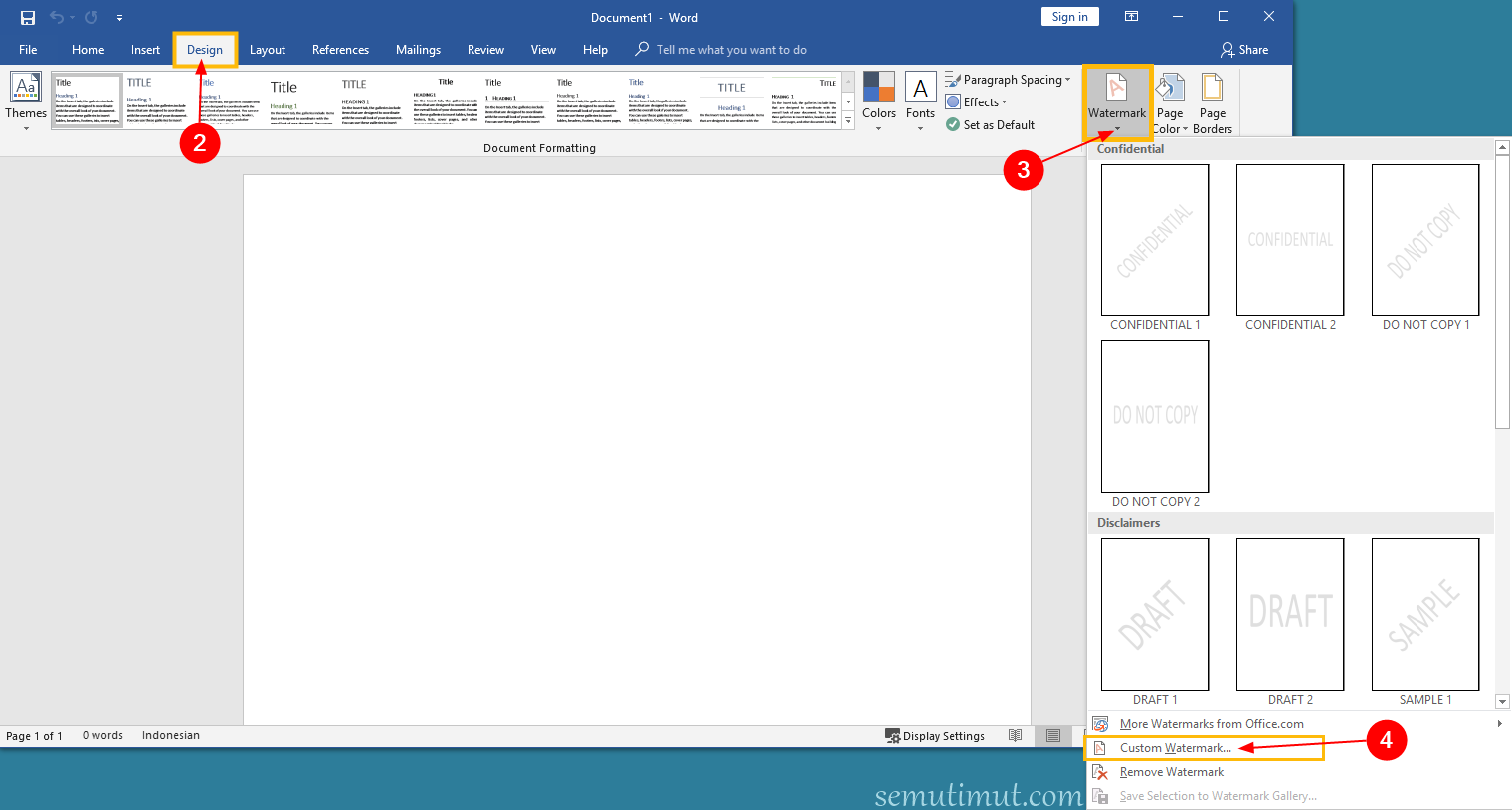1512x810 pixels.
Task: Click the watermark gallery scroll up arrow
Action: tap(1503, 147)
